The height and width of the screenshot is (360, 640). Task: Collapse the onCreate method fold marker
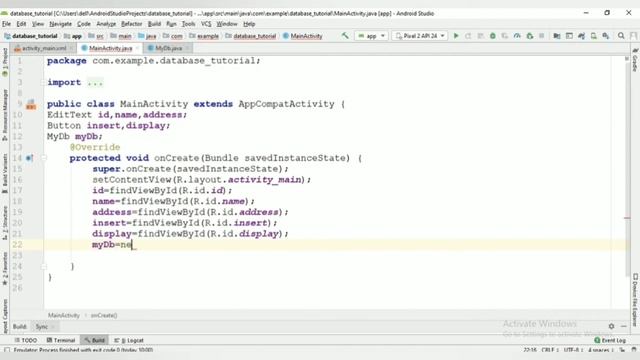tap(43, 158)
